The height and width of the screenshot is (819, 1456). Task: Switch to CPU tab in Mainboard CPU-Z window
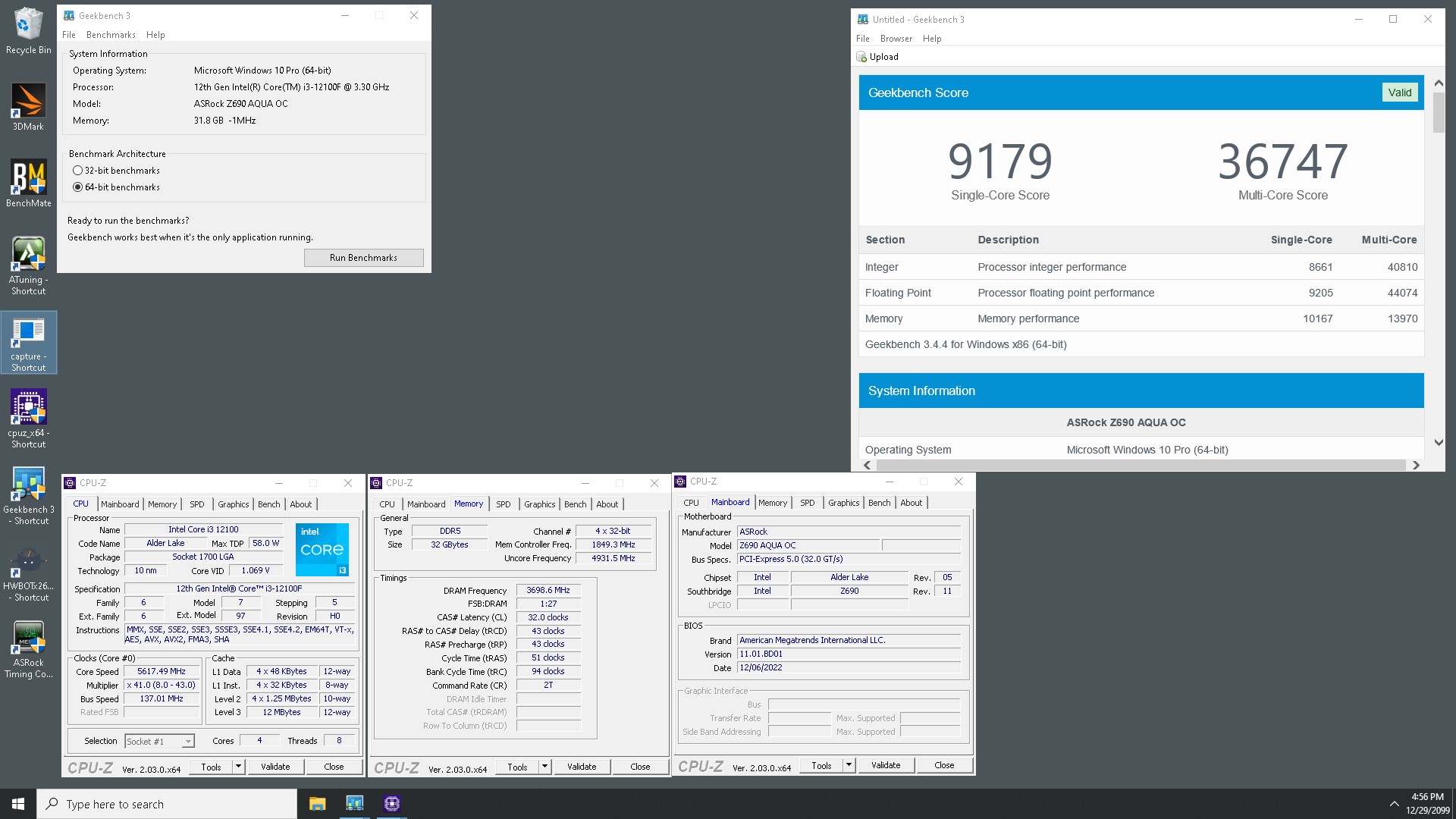tap(692, 503)
